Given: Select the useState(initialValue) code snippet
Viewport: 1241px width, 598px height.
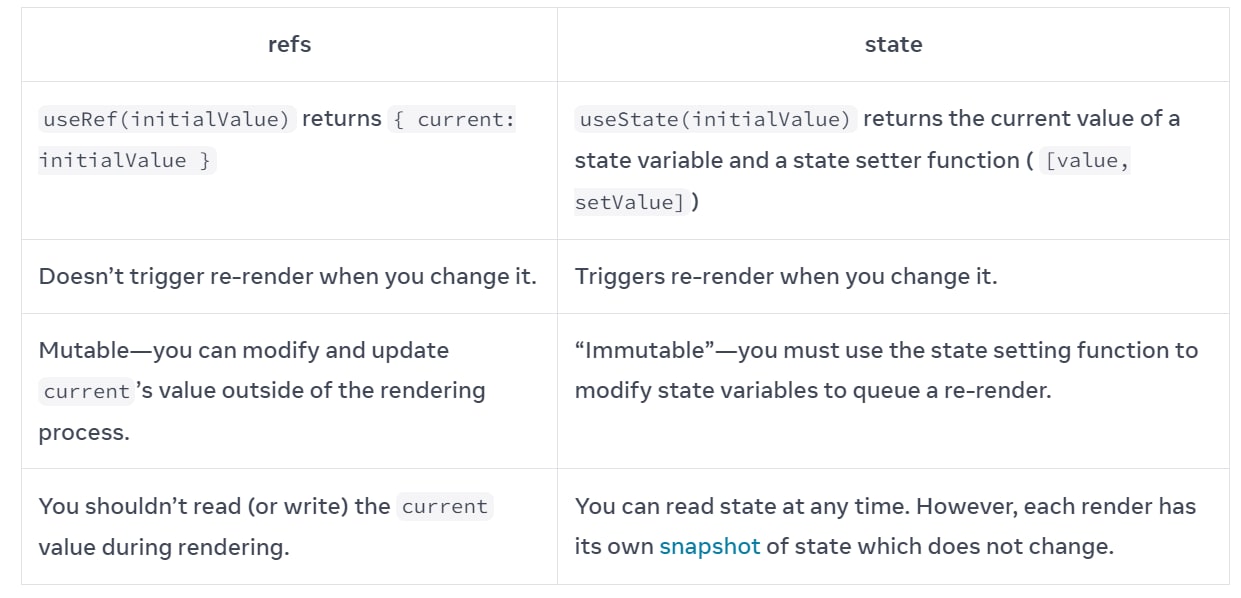Looking at the screenshot, I should 715,119.
